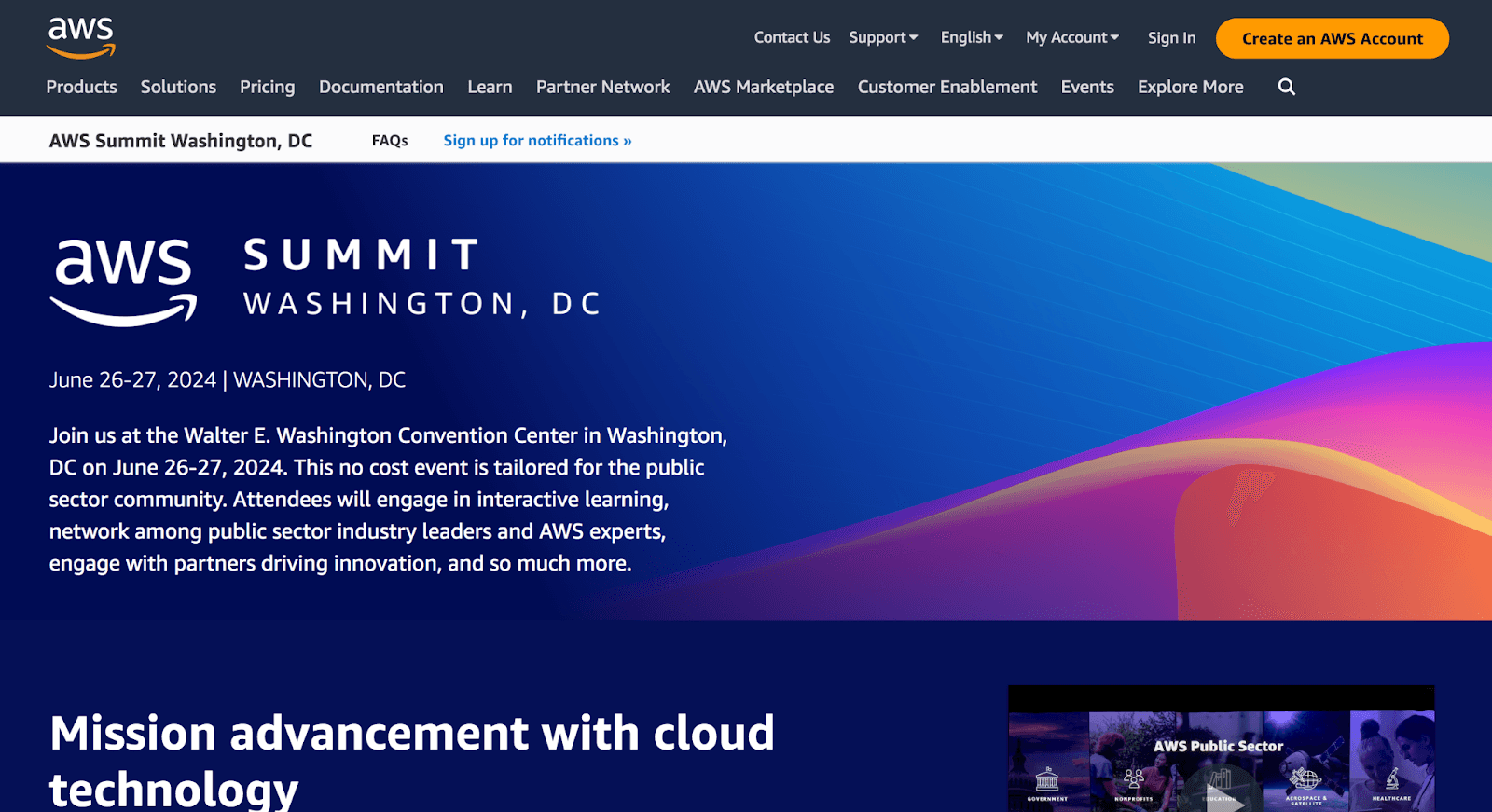This screenshot has height=812, width=1492.
Task: Open the Products menu
Action: click(81, 87)
